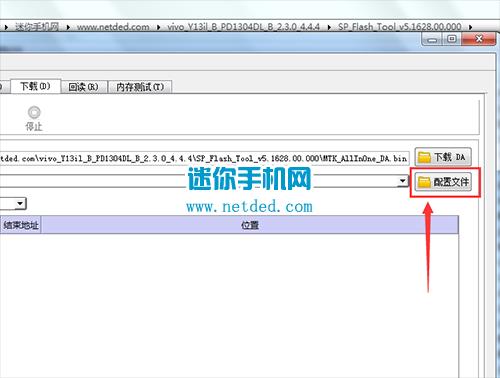Open vivo_Y13iL breadcrumb folder

tap(243, 27)
